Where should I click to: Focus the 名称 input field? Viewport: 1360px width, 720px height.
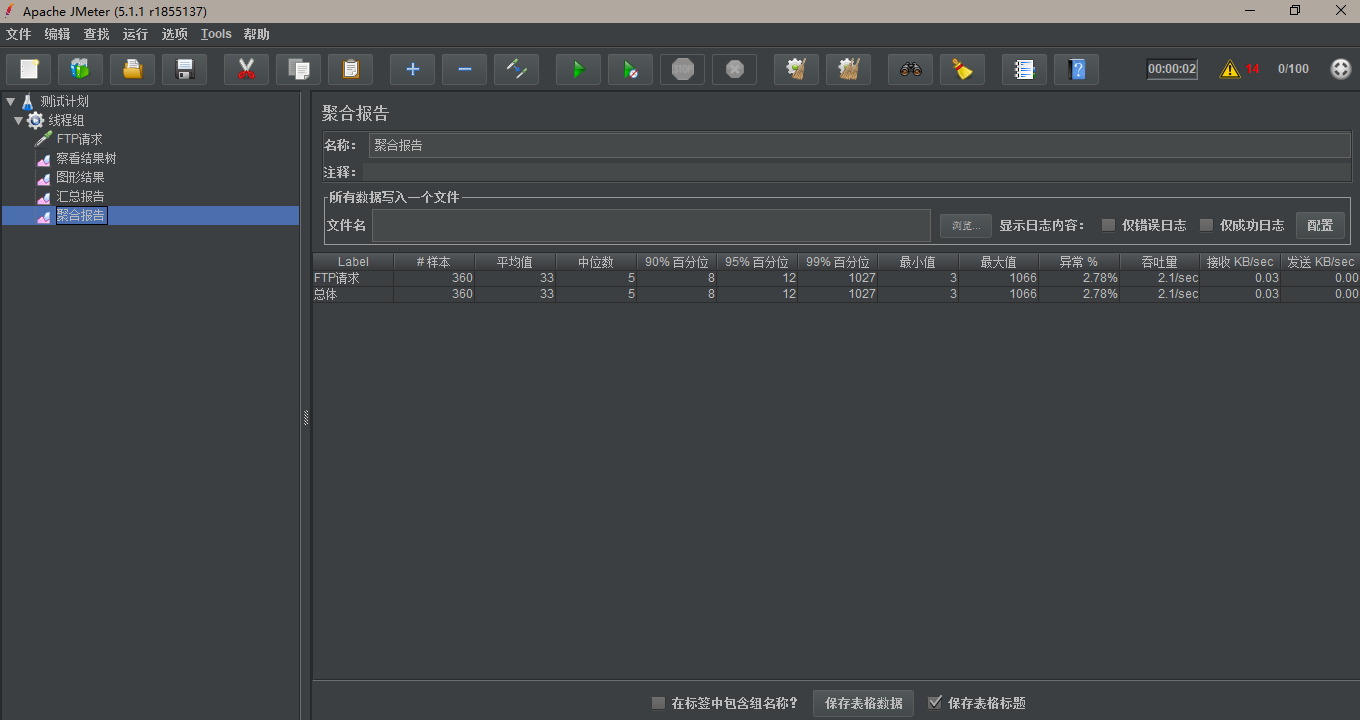[860, 145]
